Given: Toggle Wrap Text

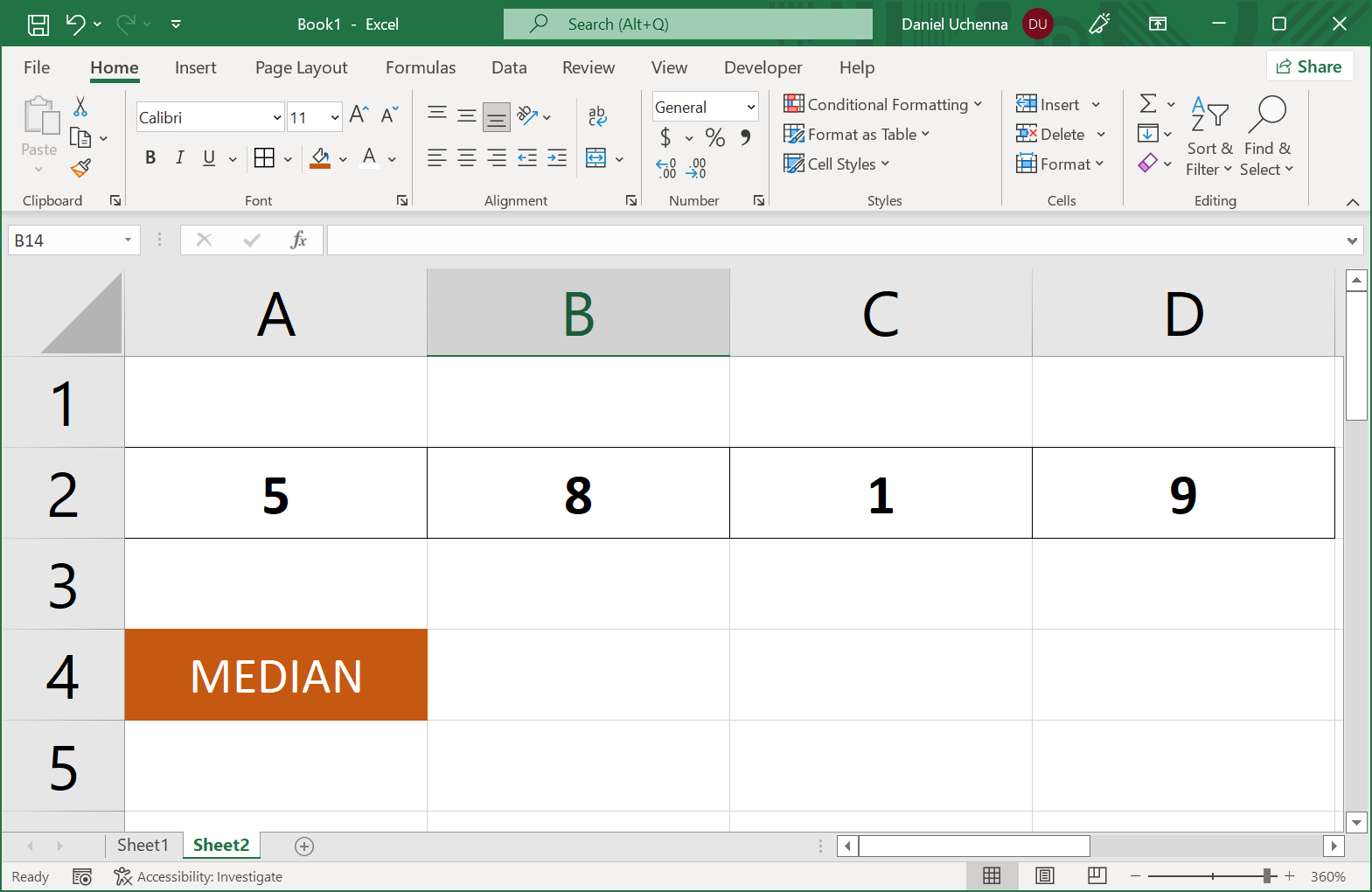Looking at the screenshot, I should [597, 115].
